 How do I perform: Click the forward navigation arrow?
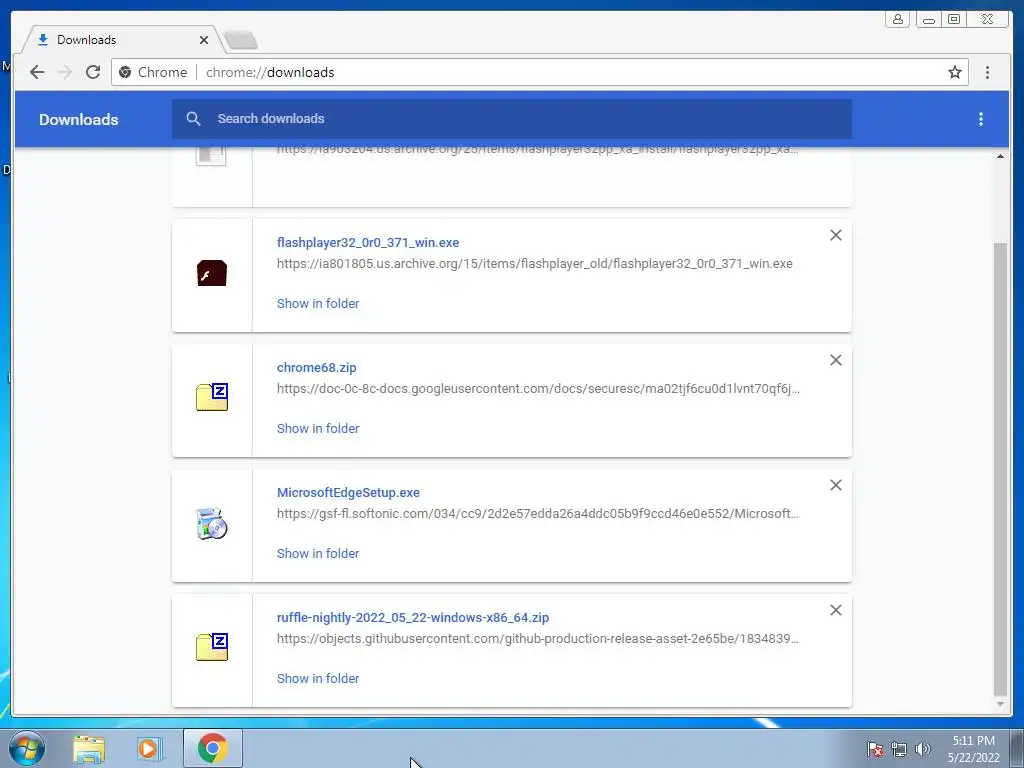(65, 72)
